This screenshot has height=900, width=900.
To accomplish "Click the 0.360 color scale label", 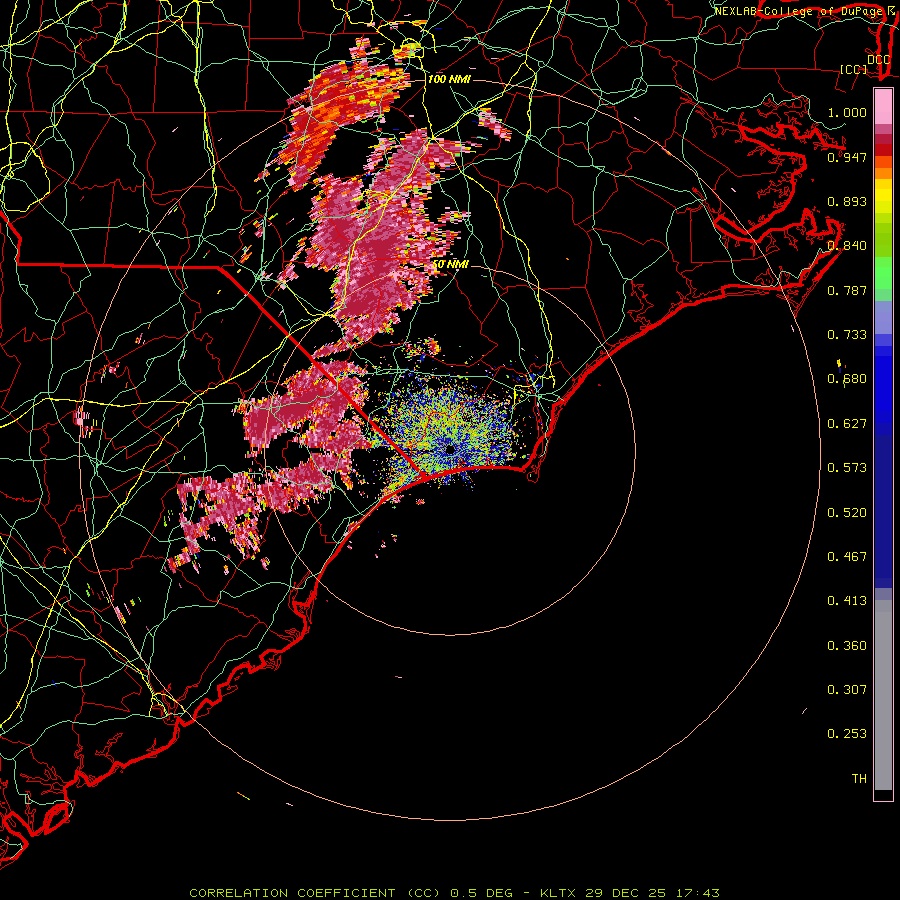I will [847, 646].
